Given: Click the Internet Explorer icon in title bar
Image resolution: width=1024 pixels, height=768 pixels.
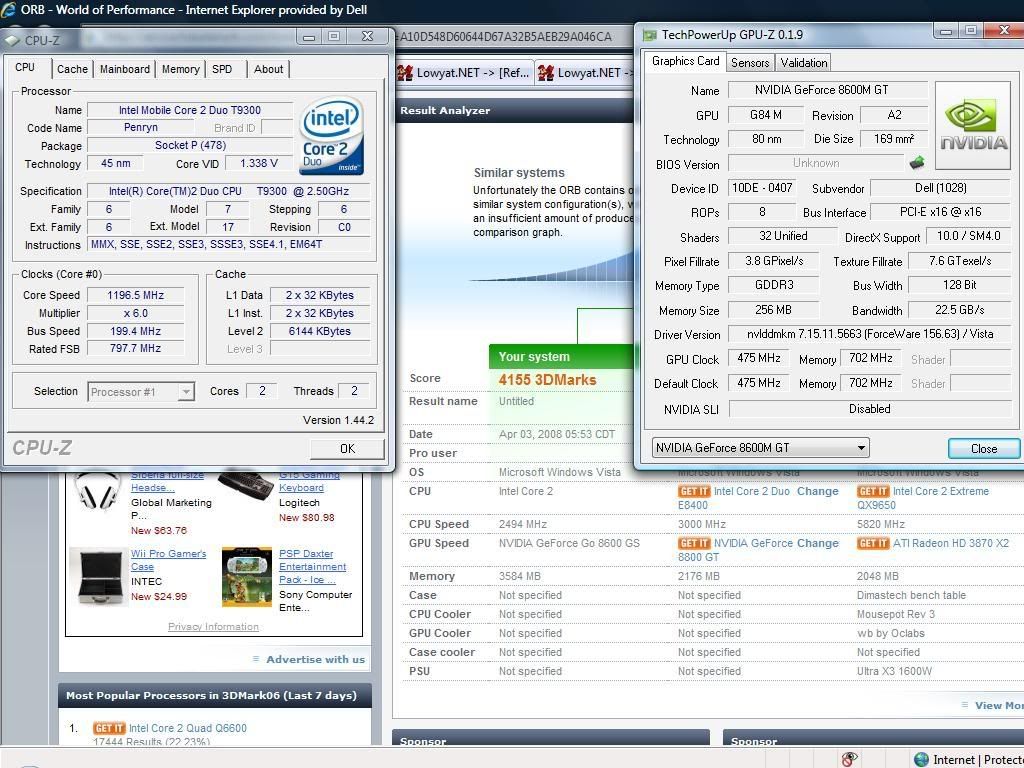Looking at the screenshot, I should coord(9,10).
